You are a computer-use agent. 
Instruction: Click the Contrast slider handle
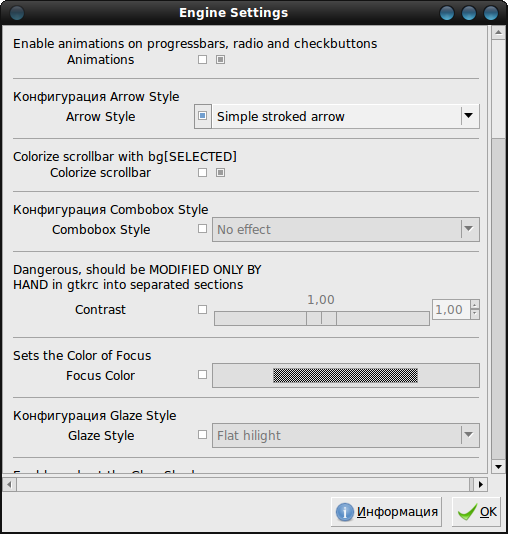point(321,318)
